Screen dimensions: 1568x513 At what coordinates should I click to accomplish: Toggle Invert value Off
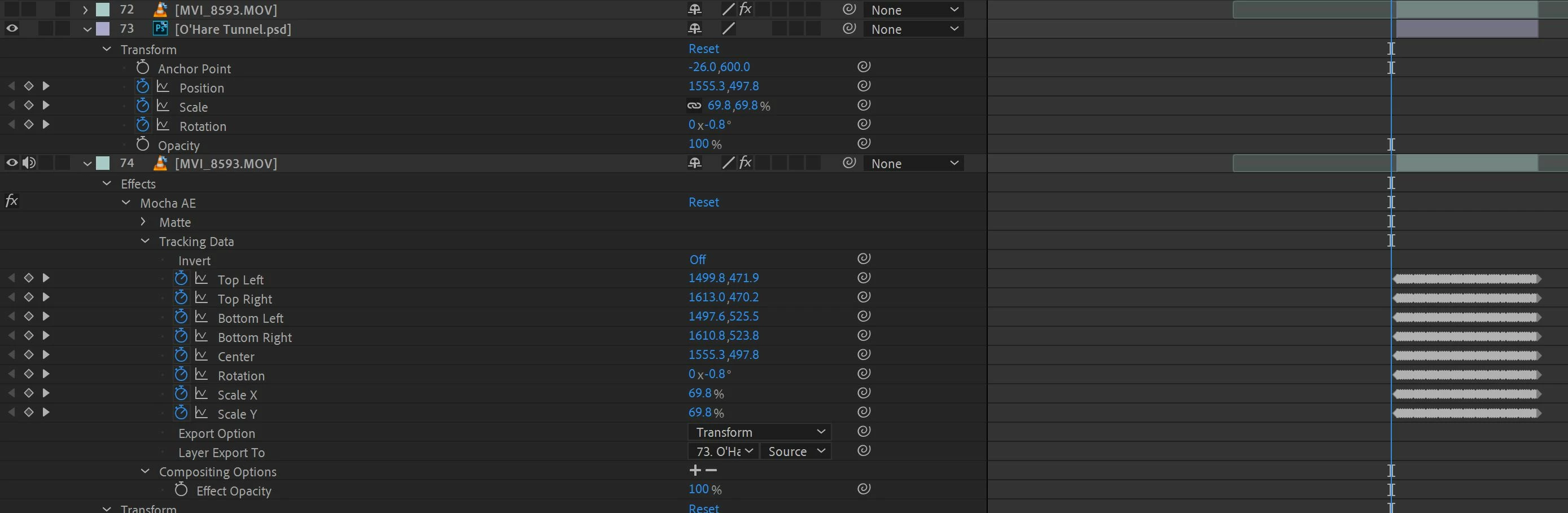698,260
